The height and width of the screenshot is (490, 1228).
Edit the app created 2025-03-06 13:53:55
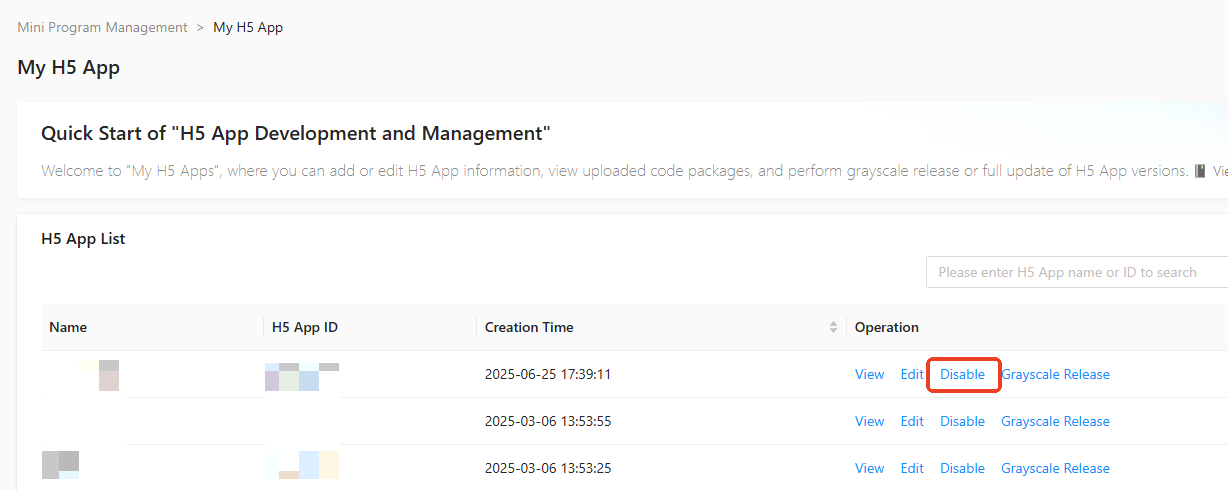912,421
